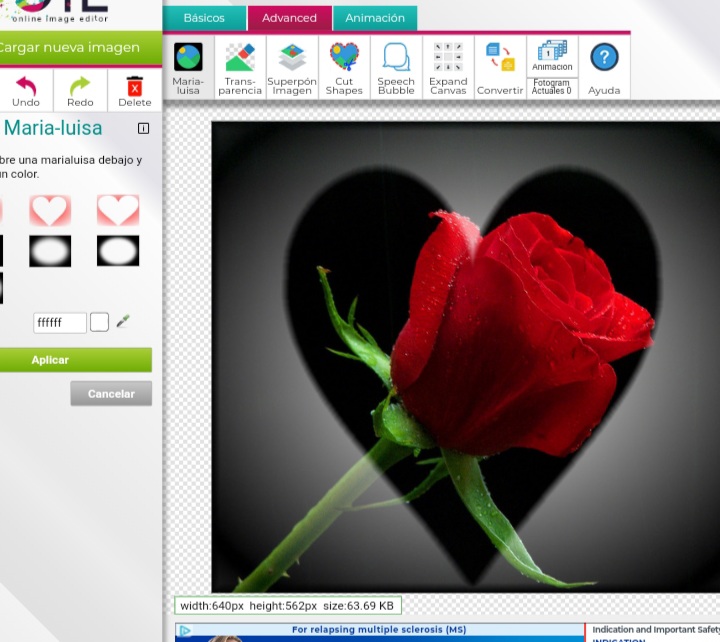This screenshot has width=720, height=642.
Task: Delete using the red trash icon
Action: (134, 90)
